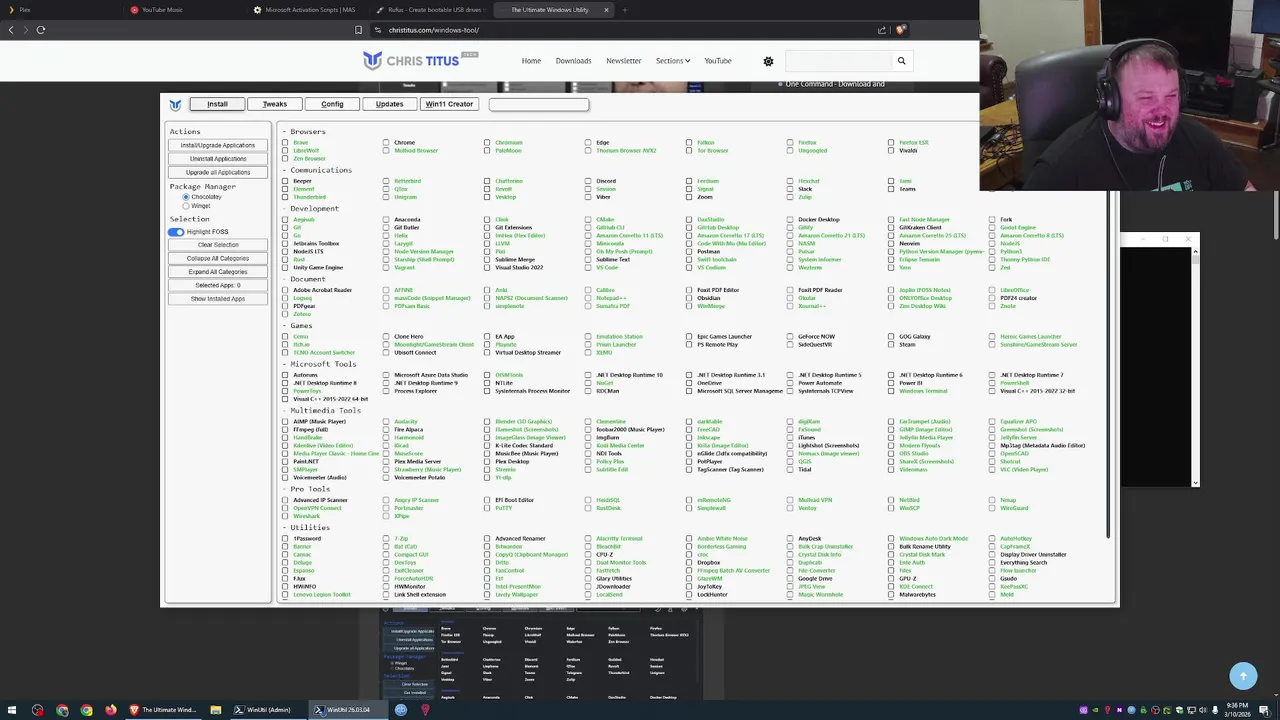The image size is (1280, 720).
Task: Open The Ultimate Wind... Brave taskbar item
Action: coord(162,710)
